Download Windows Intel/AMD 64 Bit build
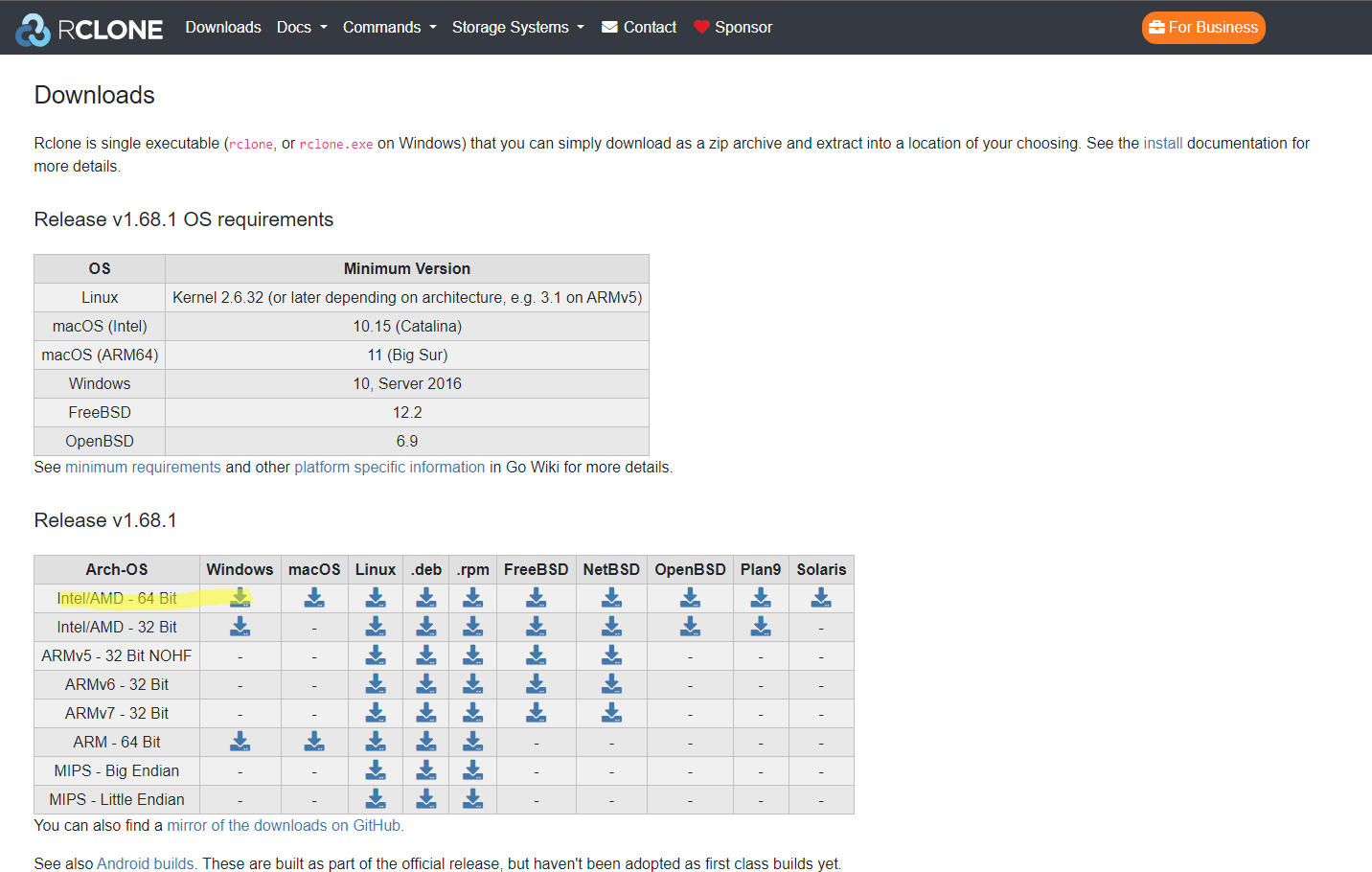1372x872 pixels. coord(240,598)
